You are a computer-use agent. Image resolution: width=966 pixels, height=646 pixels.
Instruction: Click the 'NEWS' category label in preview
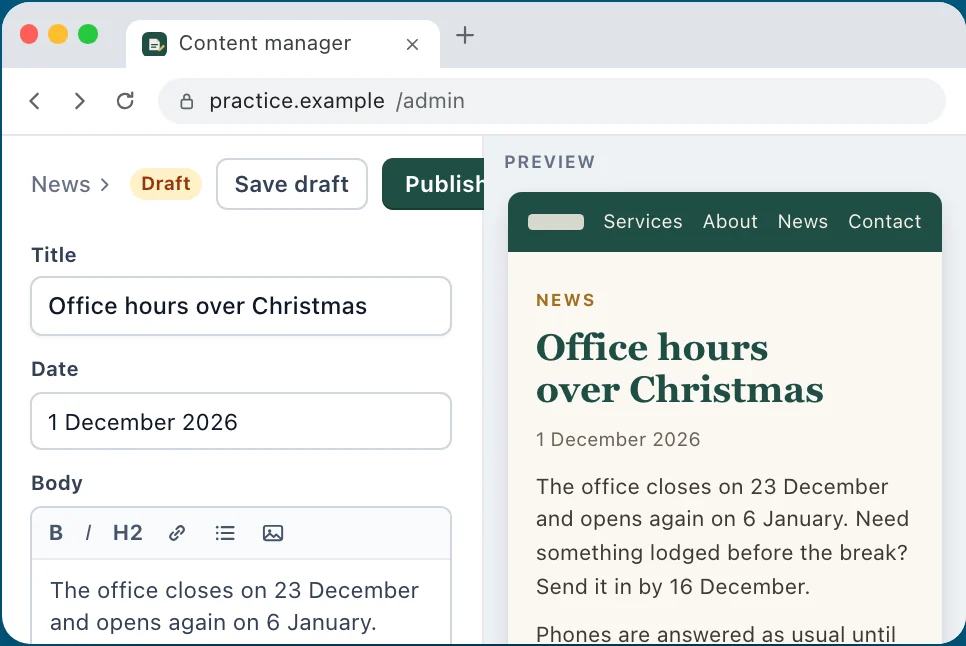(x=566, y=301)
